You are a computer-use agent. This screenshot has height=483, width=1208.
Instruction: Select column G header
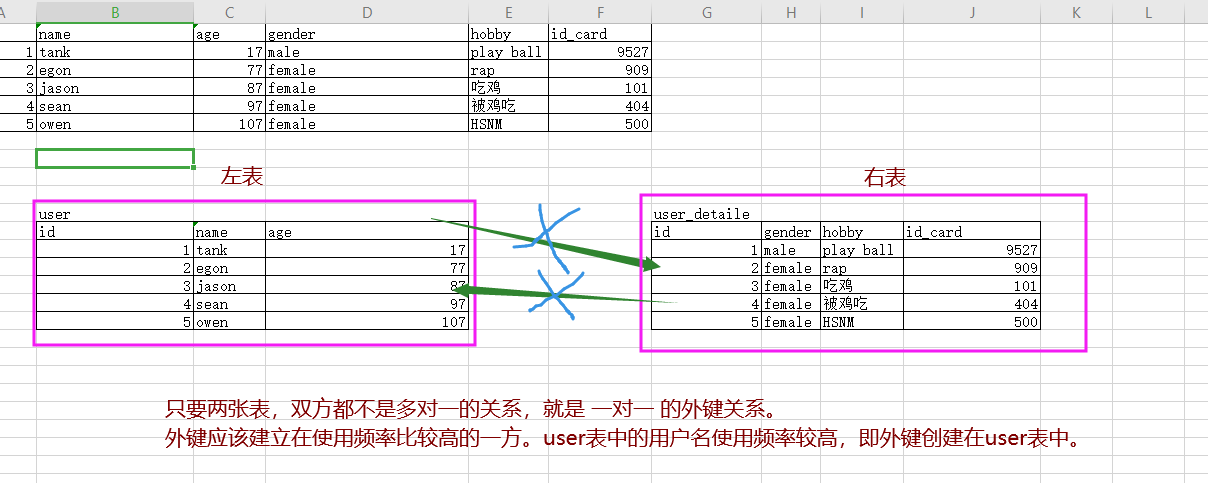pyautogui.click(x=707, y=12)
